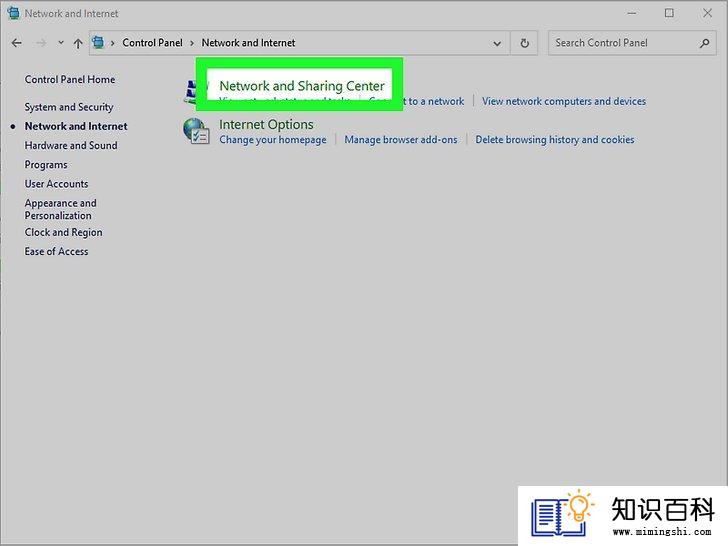Click View network computers and devices

(564, 101)
